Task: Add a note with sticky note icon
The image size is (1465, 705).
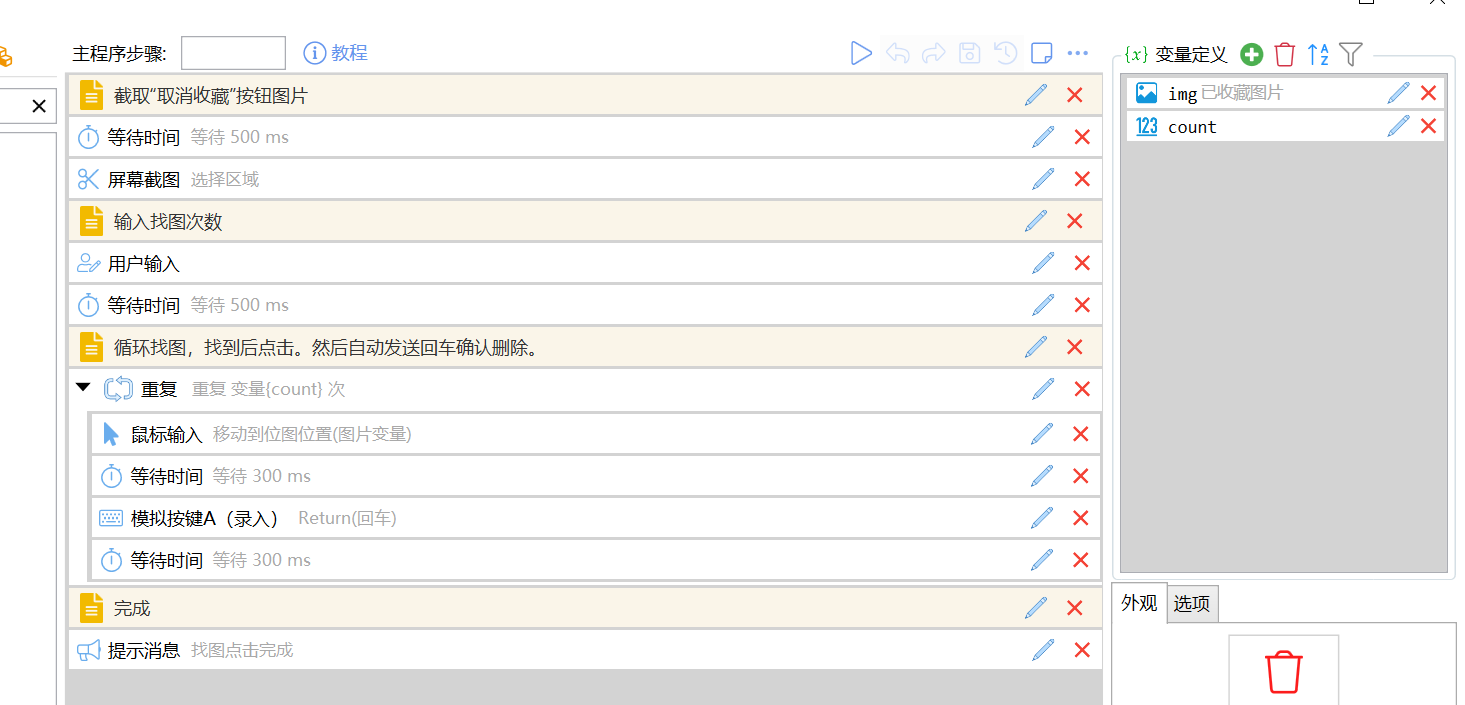Action: tap(1041, 53)
